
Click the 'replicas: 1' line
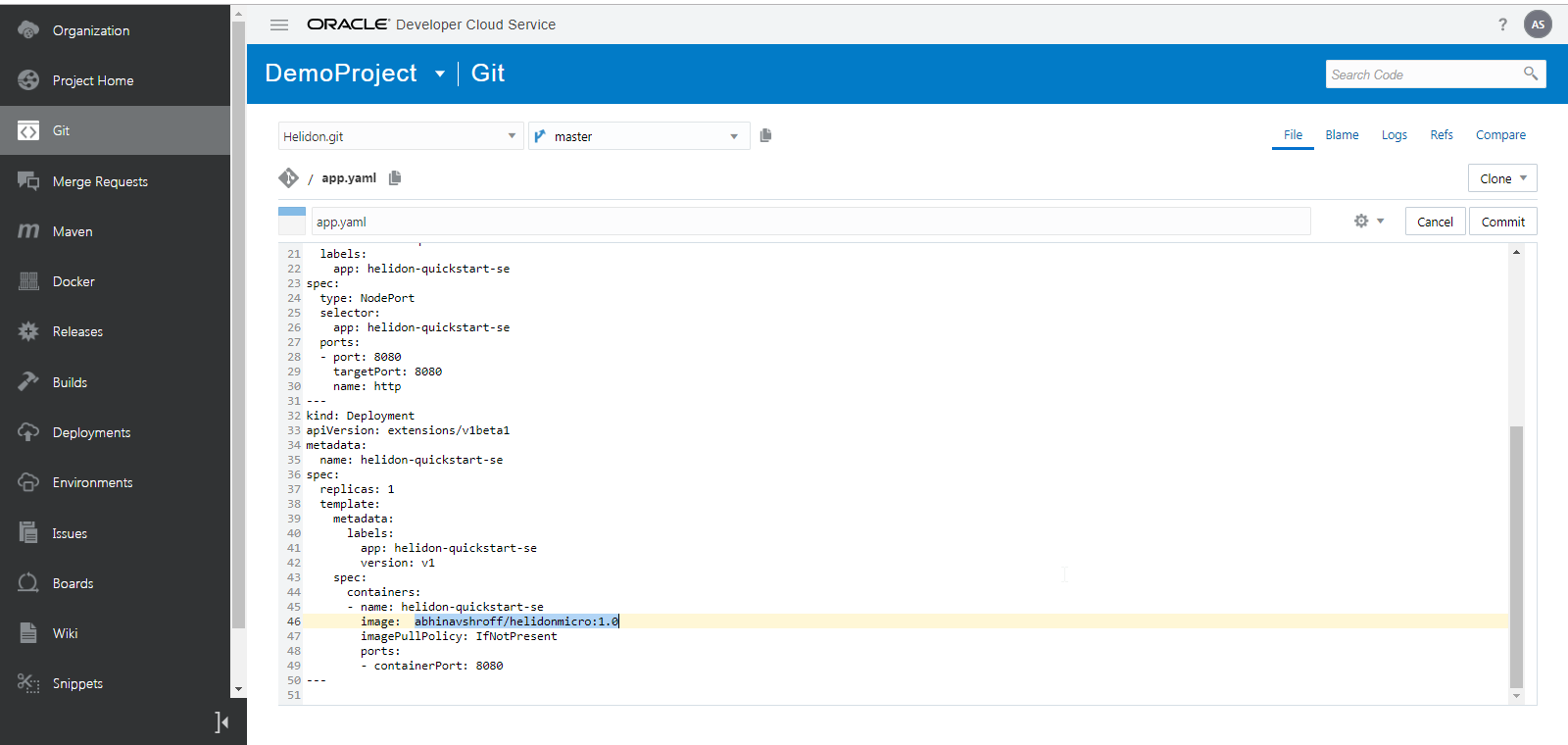(357, 489)
